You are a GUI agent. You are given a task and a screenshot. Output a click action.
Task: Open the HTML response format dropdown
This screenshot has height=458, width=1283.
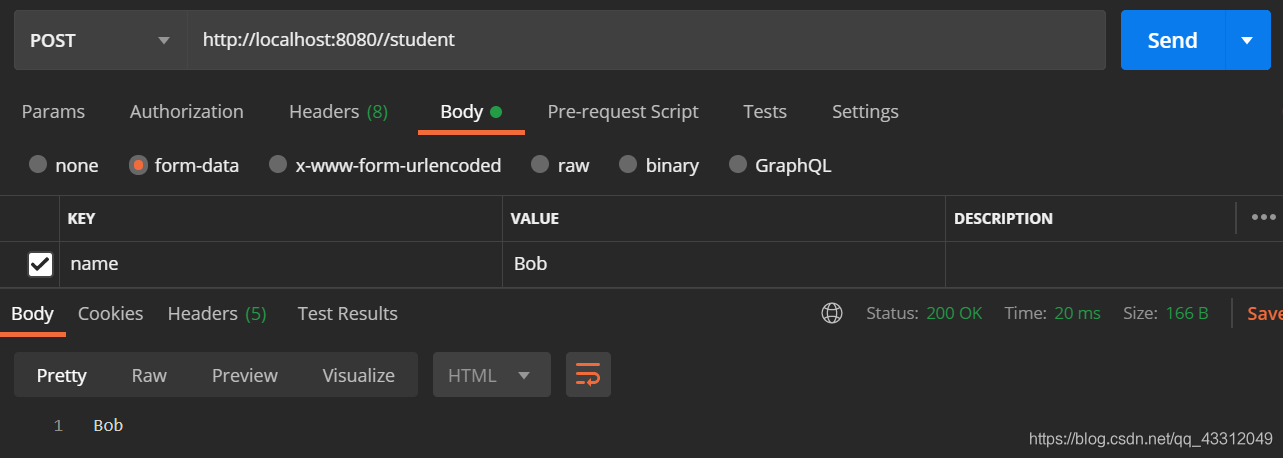[491, 375]
